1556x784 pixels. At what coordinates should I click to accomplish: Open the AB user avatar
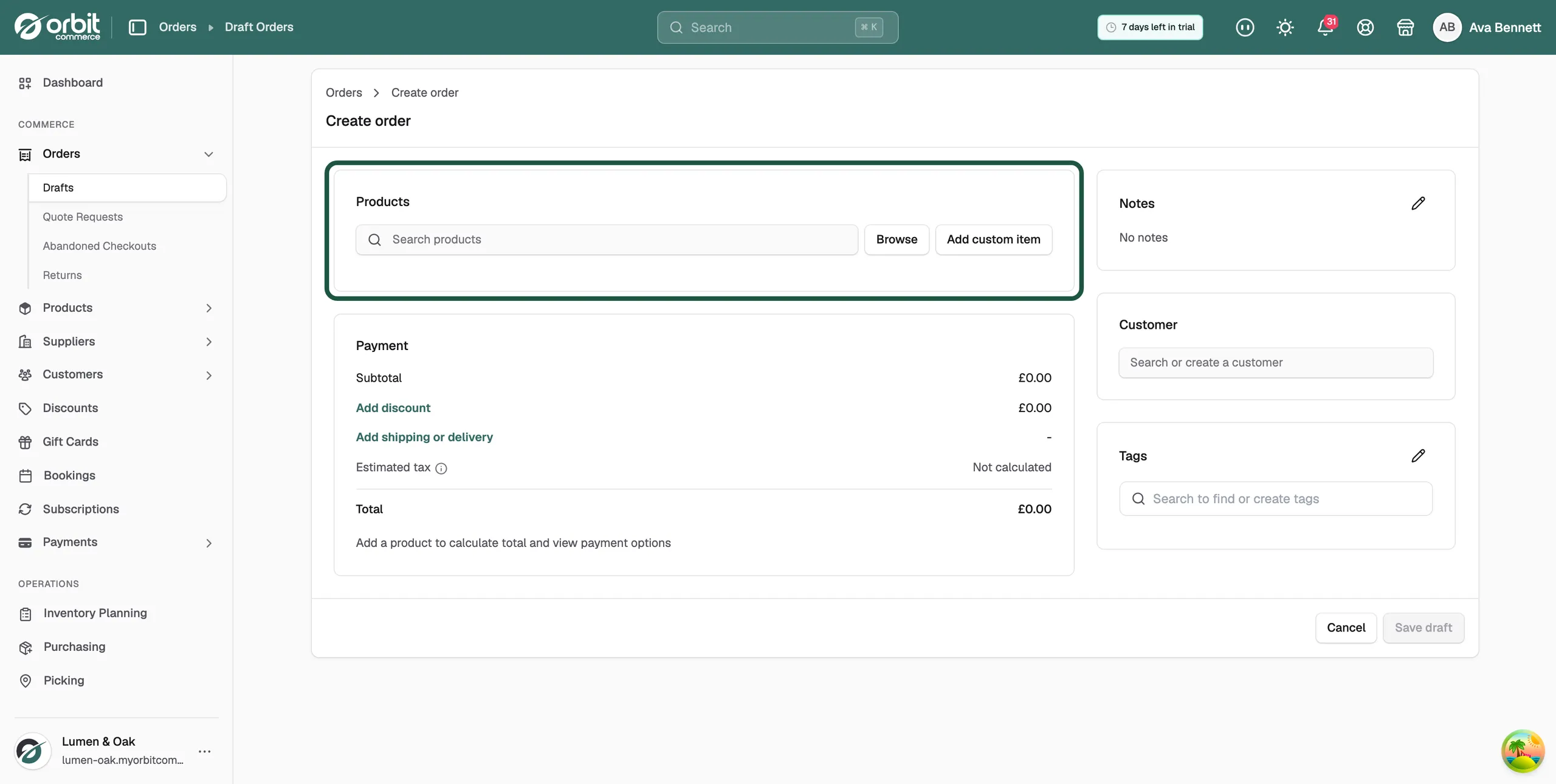click(x=1447, y=27)
